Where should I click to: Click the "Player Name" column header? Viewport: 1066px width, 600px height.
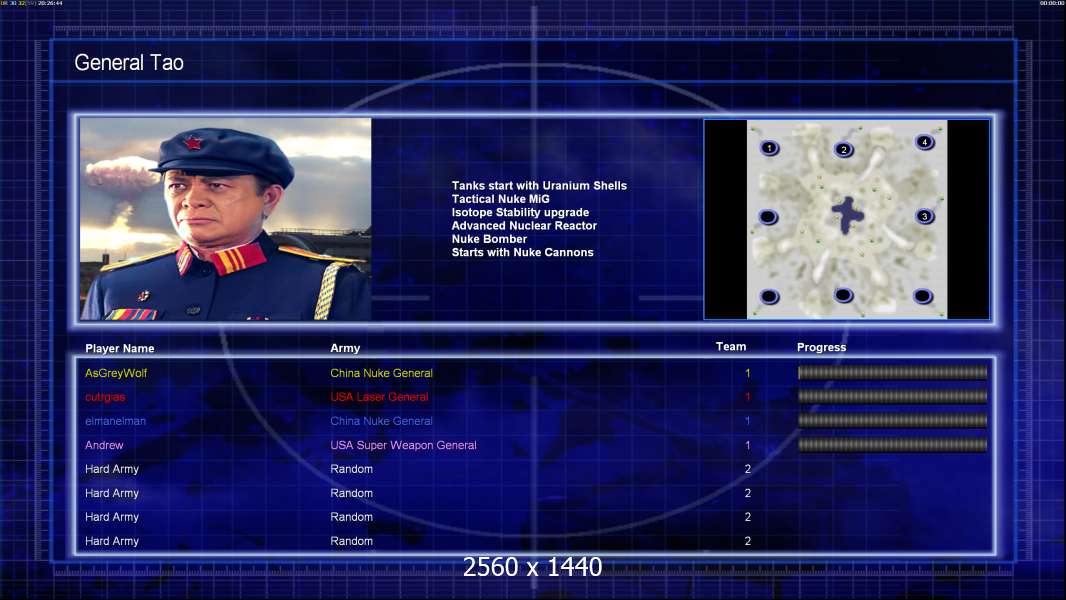[120, 349]
